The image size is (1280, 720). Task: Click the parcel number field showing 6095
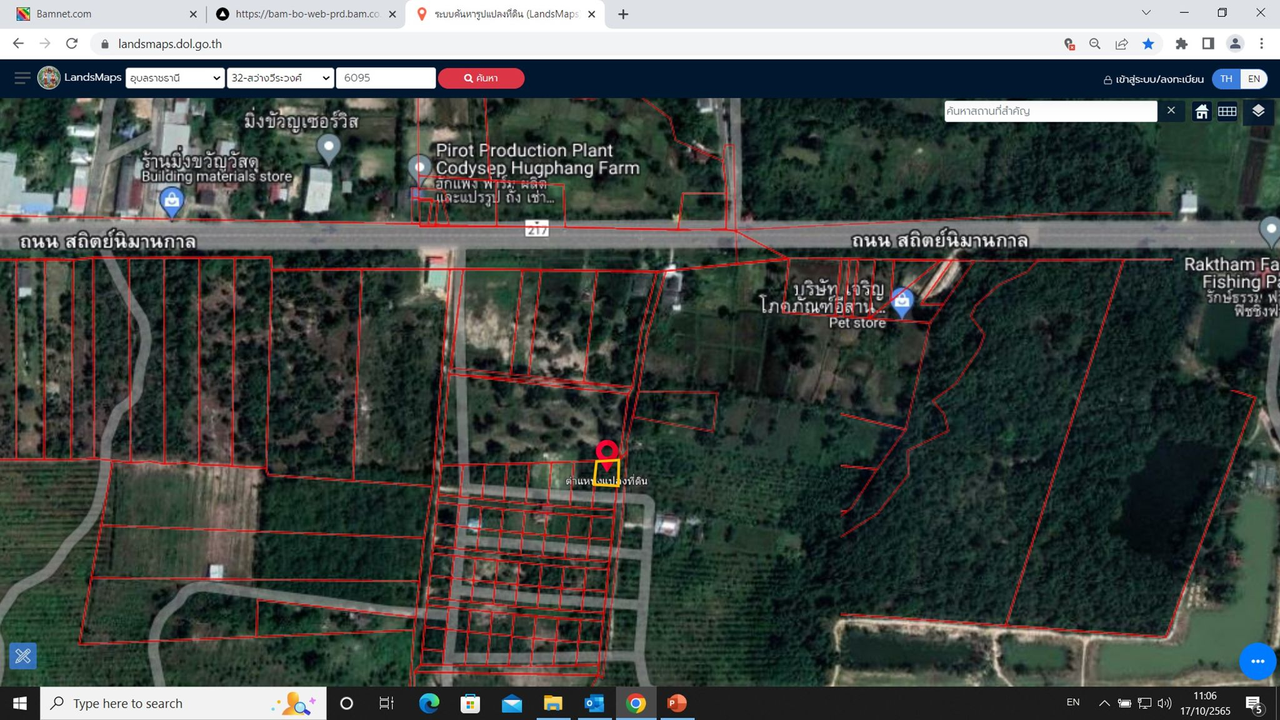385,78
